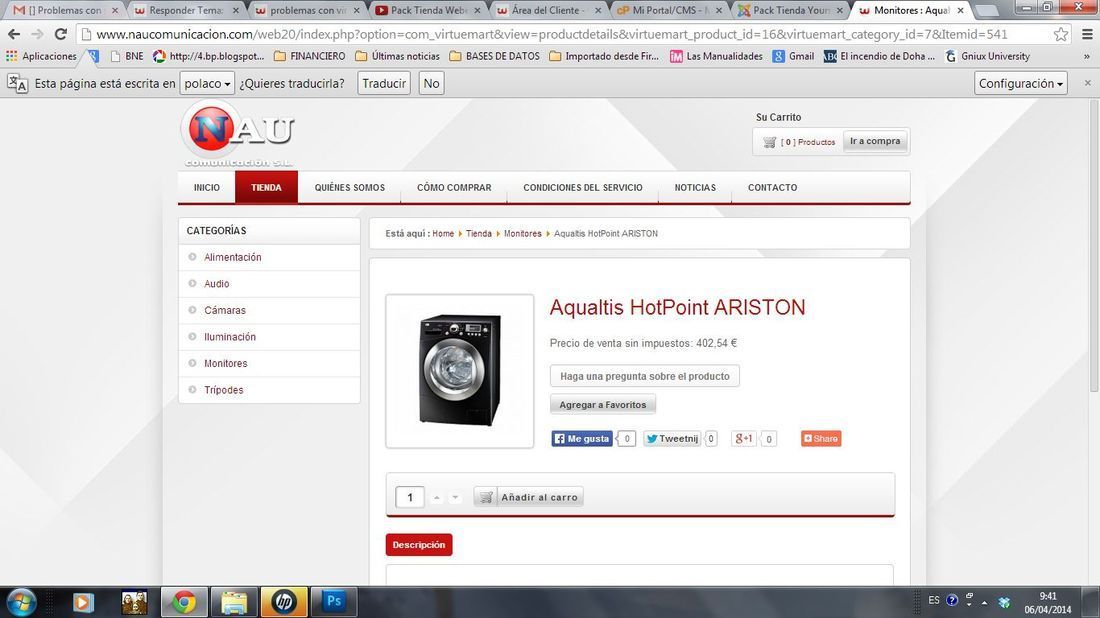
Task: Select the Cámaras category
Action: [x=225, y=310]
